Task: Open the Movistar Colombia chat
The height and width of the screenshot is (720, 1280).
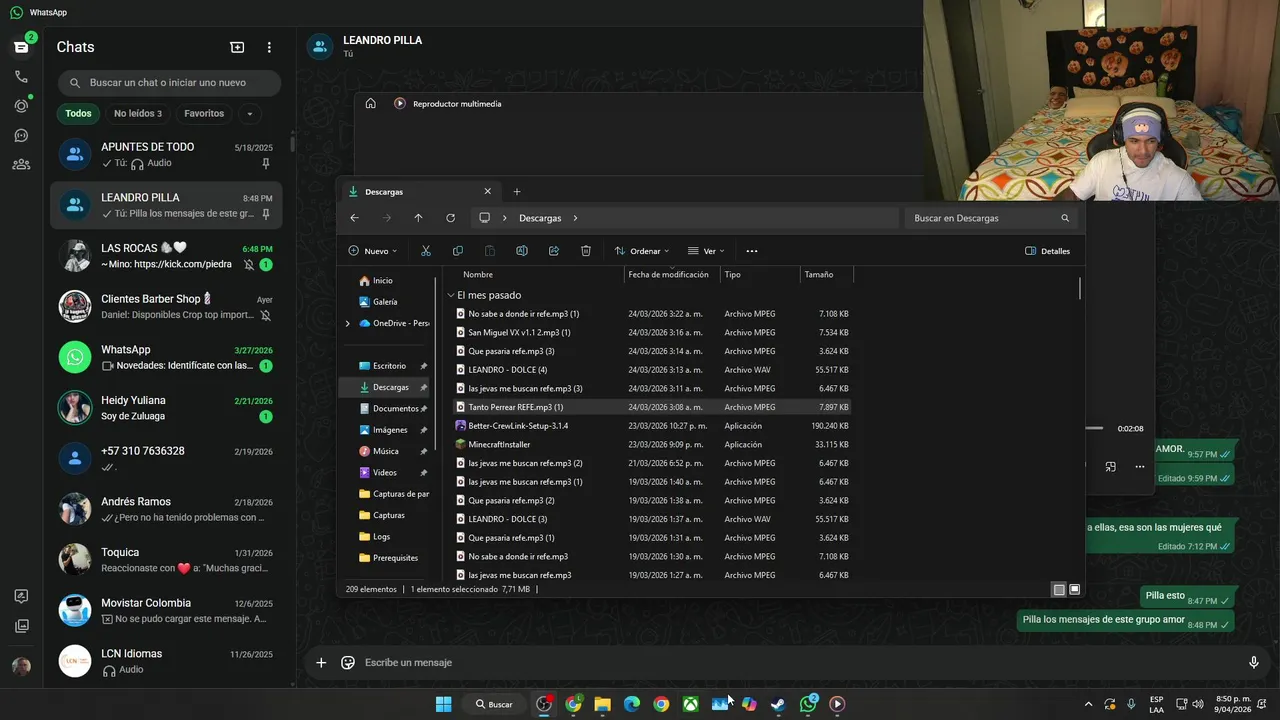Action: (166, 611)
